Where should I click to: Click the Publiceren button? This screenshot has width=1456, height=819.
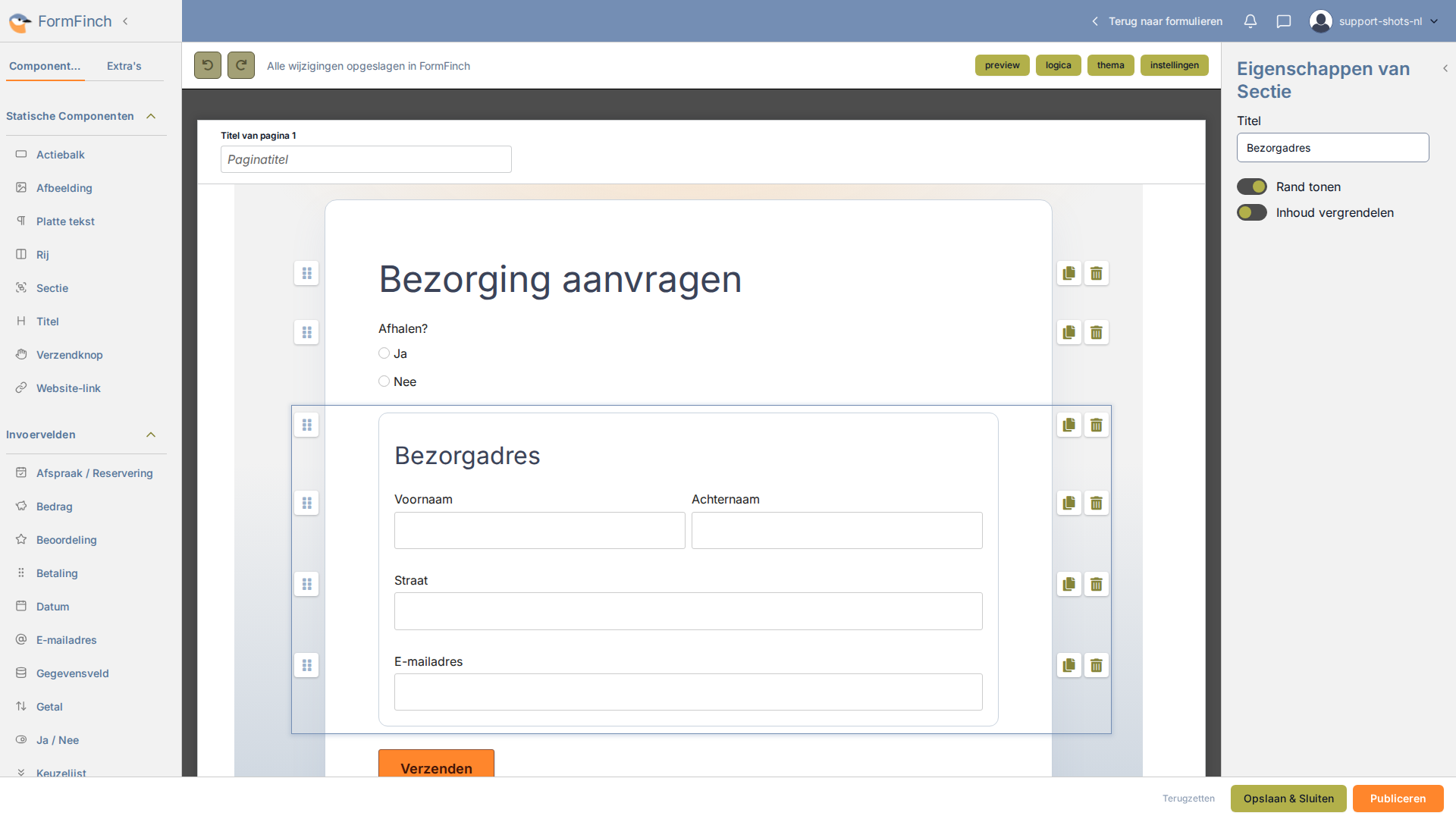pos(1398,799)
